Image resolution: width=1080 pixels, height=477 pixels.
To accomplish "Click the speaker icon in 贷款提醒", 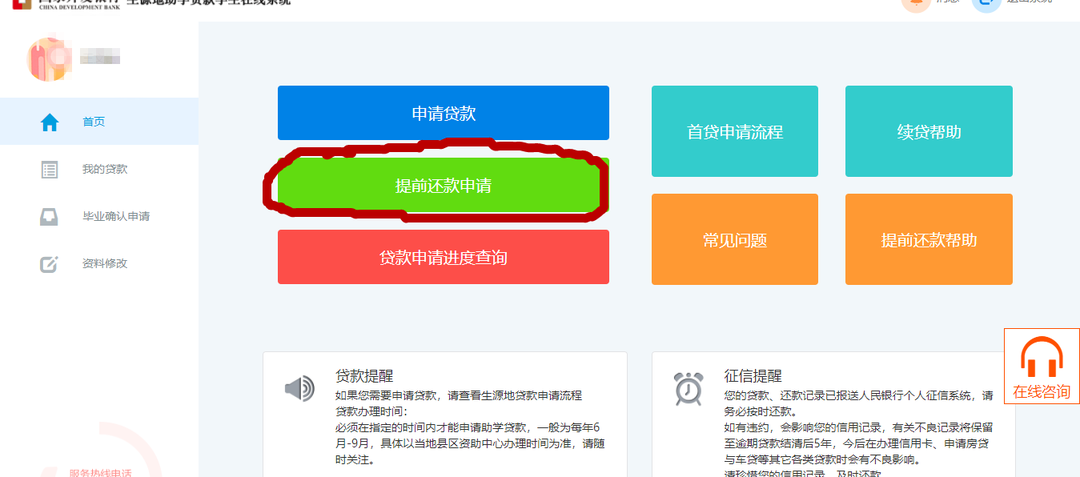I will (x=299, y=388).
